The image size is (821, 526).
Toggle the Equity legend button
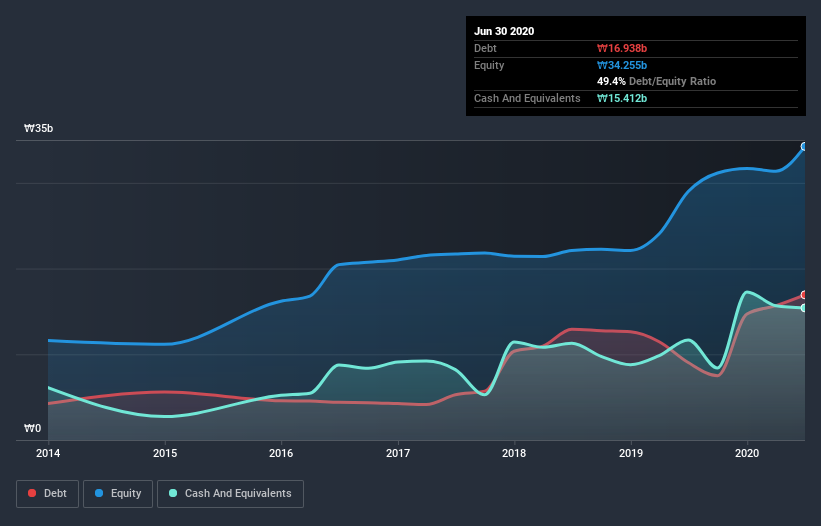click(118, 494)
